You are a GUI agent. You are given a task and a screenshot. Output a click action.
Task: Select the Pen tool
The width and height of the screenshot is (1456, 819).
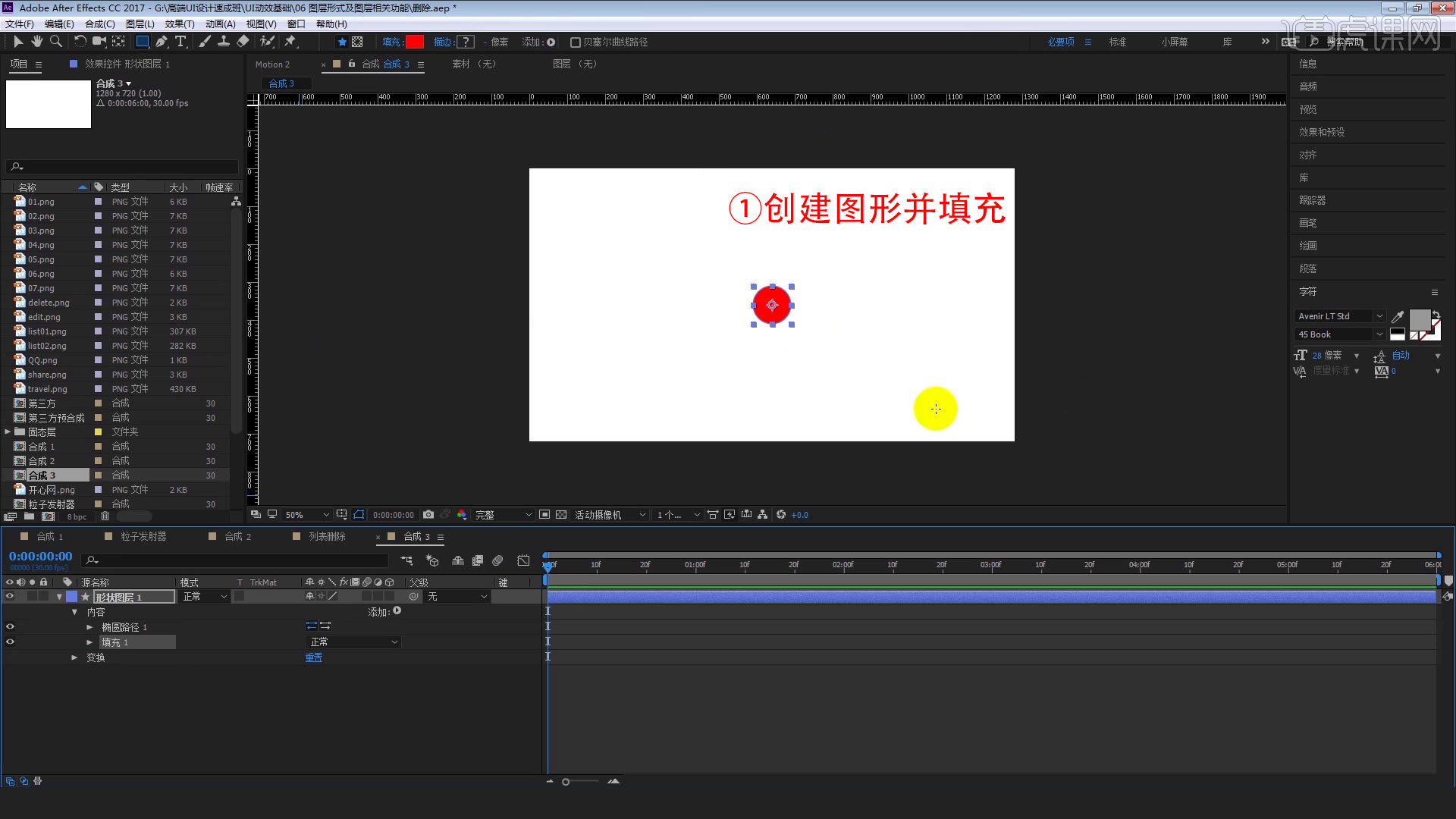pyautogui.click(x=161, y=42)
